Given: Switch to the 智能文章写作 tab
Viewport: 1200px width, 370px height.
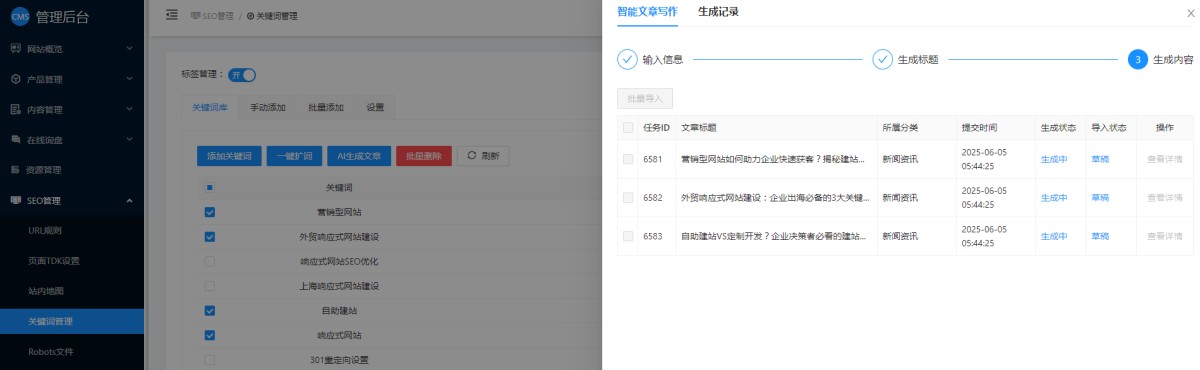Looking at the screenshot, I should tap(647, 12).
